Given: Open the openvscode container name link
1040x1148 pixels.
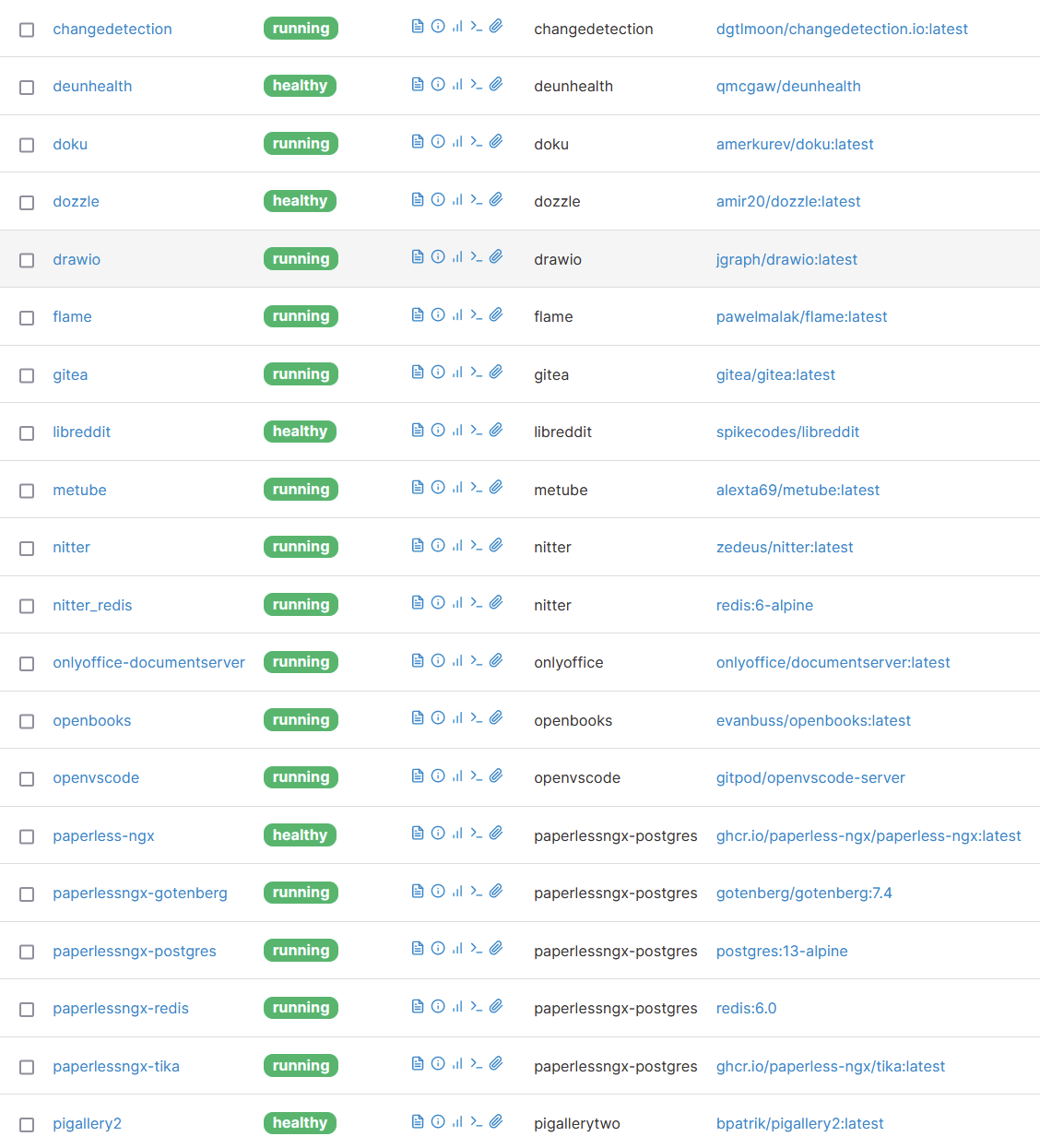Looking at the screenshot, I should 96,777.
